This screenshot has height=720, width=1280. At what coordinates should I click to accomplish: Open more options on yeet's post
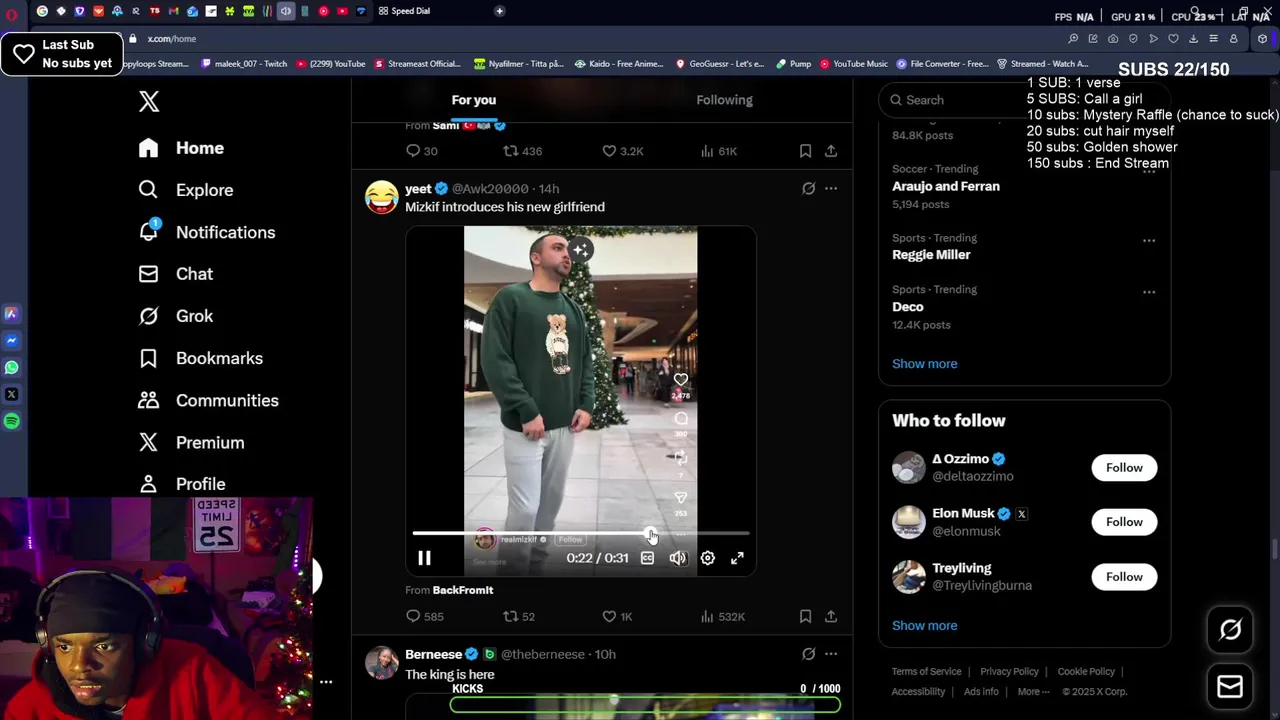831,188
